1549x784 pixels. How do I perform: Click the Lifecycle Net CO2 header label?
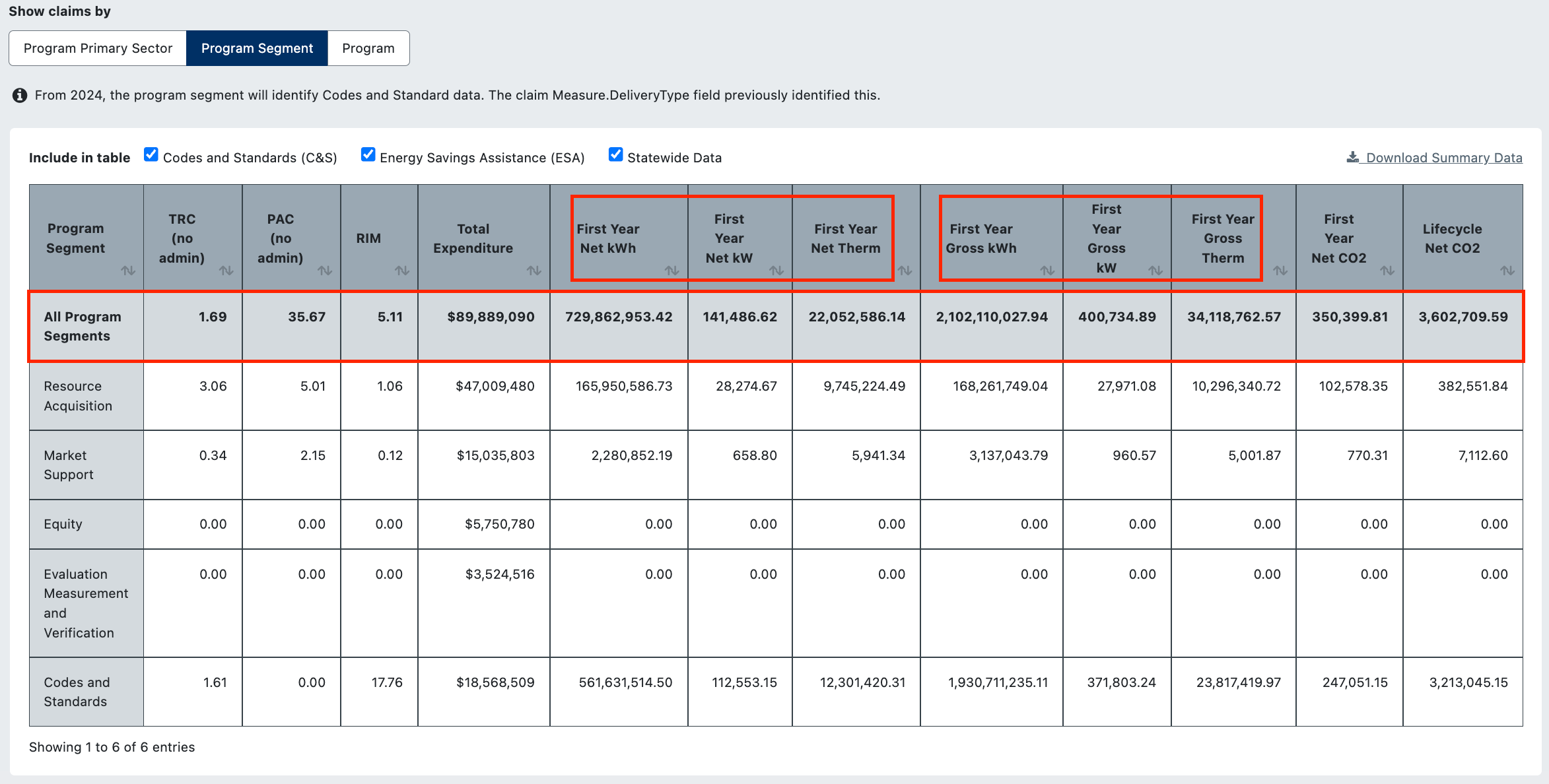click(1452, 238)
